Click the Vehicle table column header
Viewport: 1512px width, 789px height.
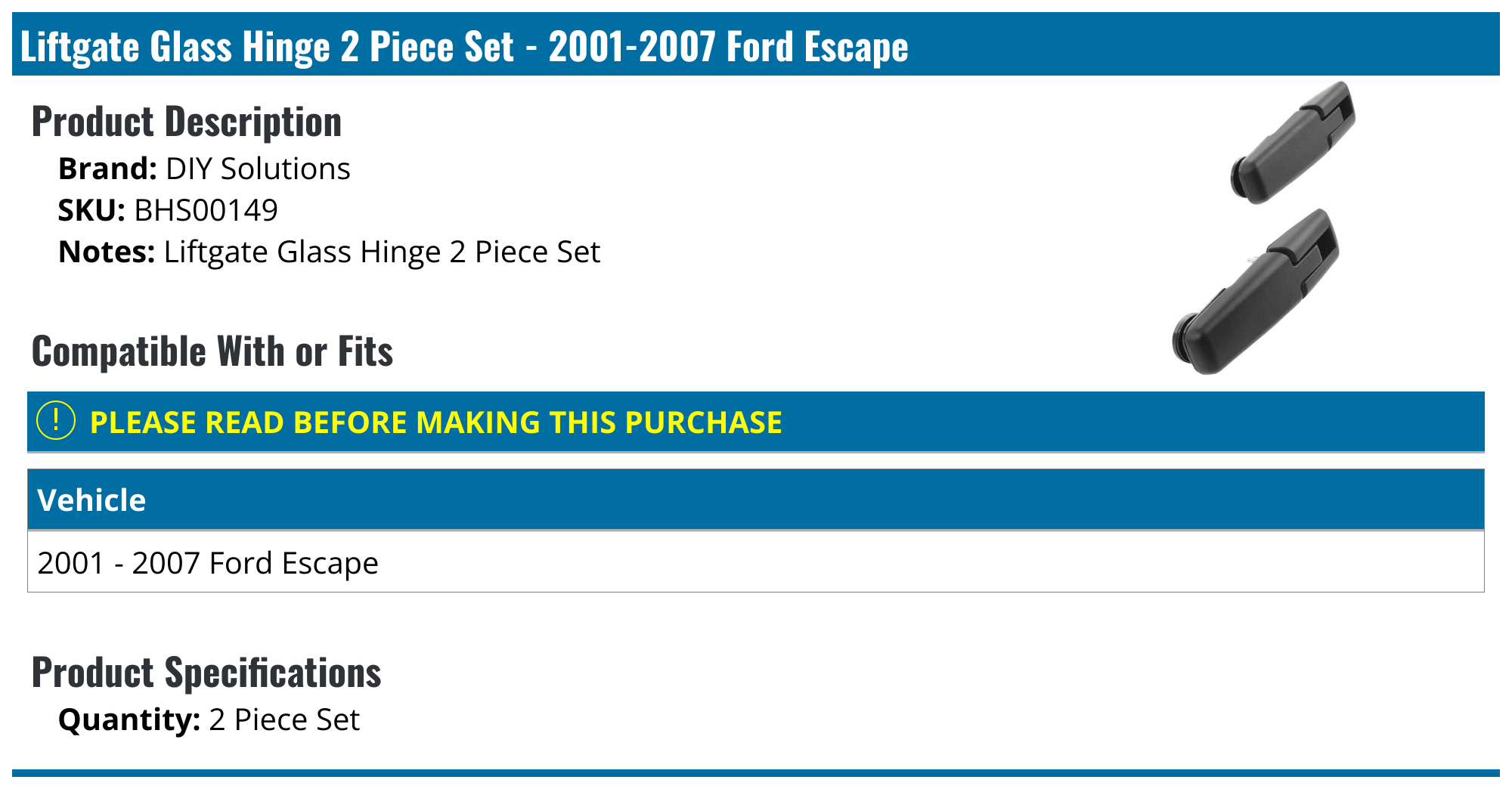point(91,500)
